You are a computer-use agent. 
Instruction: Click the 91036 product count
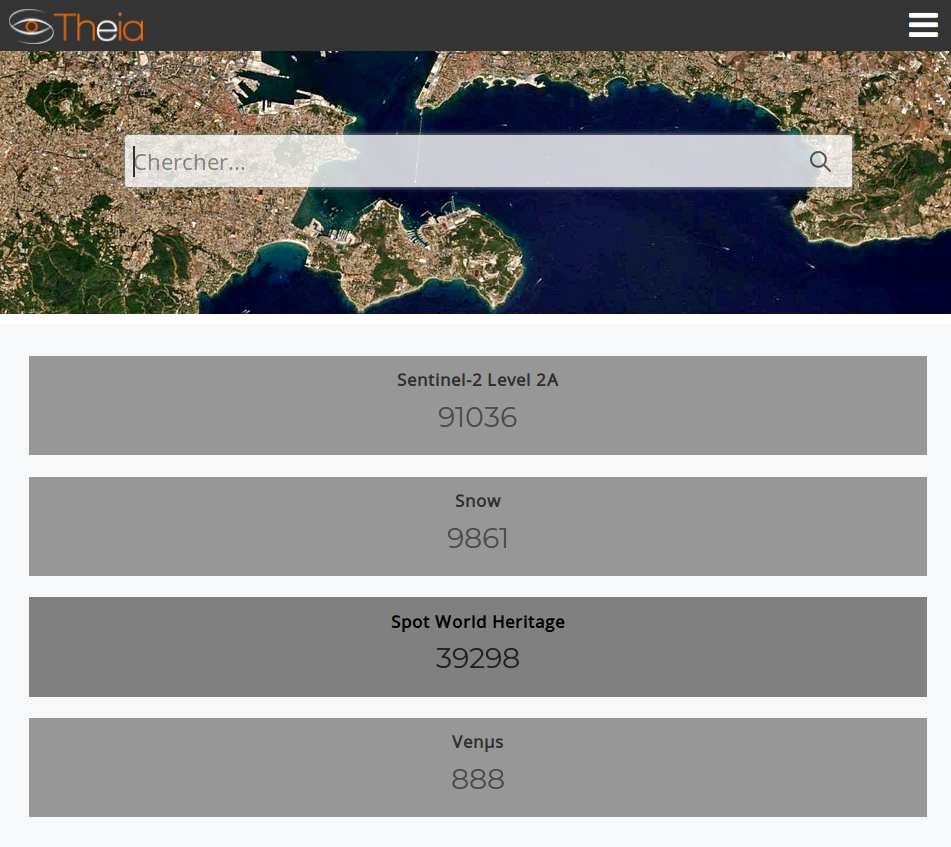tap(478, 417)
